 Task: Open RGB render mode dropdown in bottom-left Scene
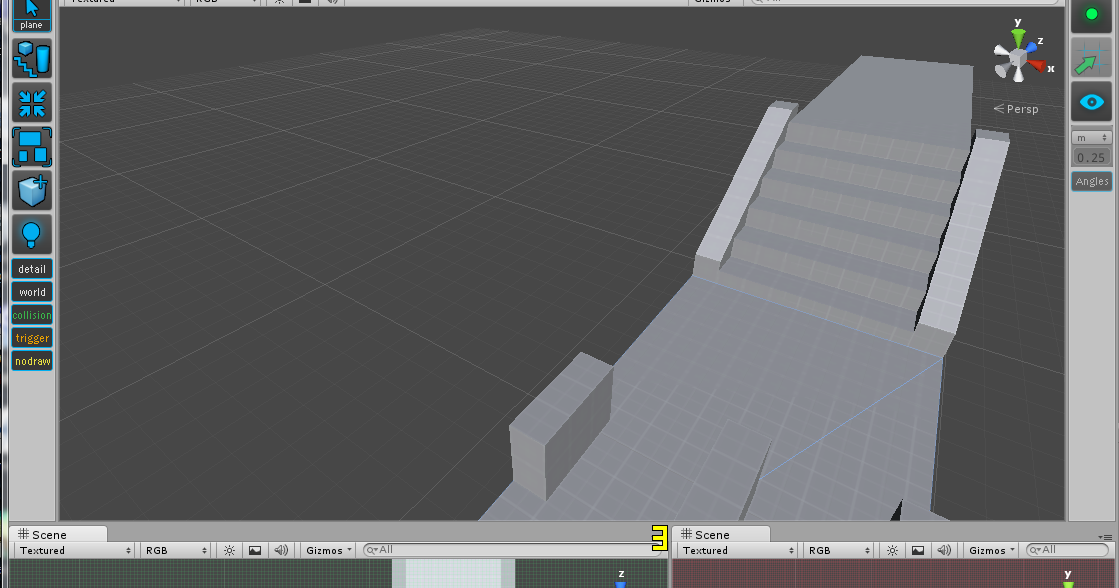click(175, 550)
